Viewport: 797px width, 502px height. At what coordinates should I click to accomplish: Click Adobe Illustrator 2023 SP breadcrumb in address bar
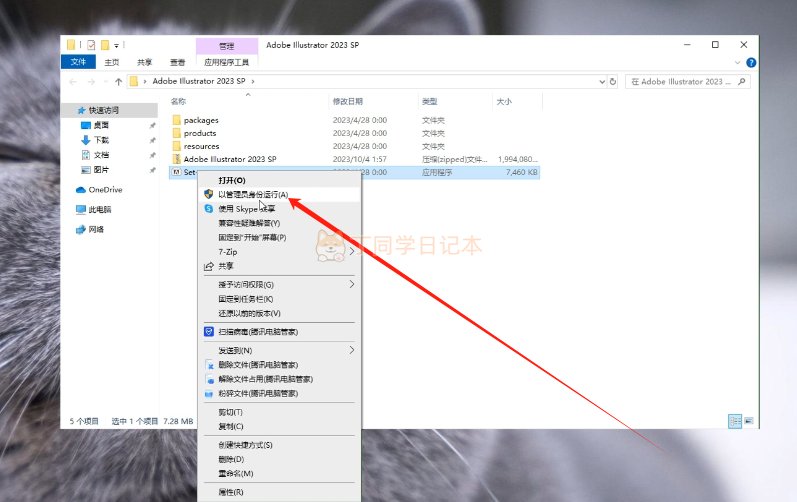click(199, 81)
